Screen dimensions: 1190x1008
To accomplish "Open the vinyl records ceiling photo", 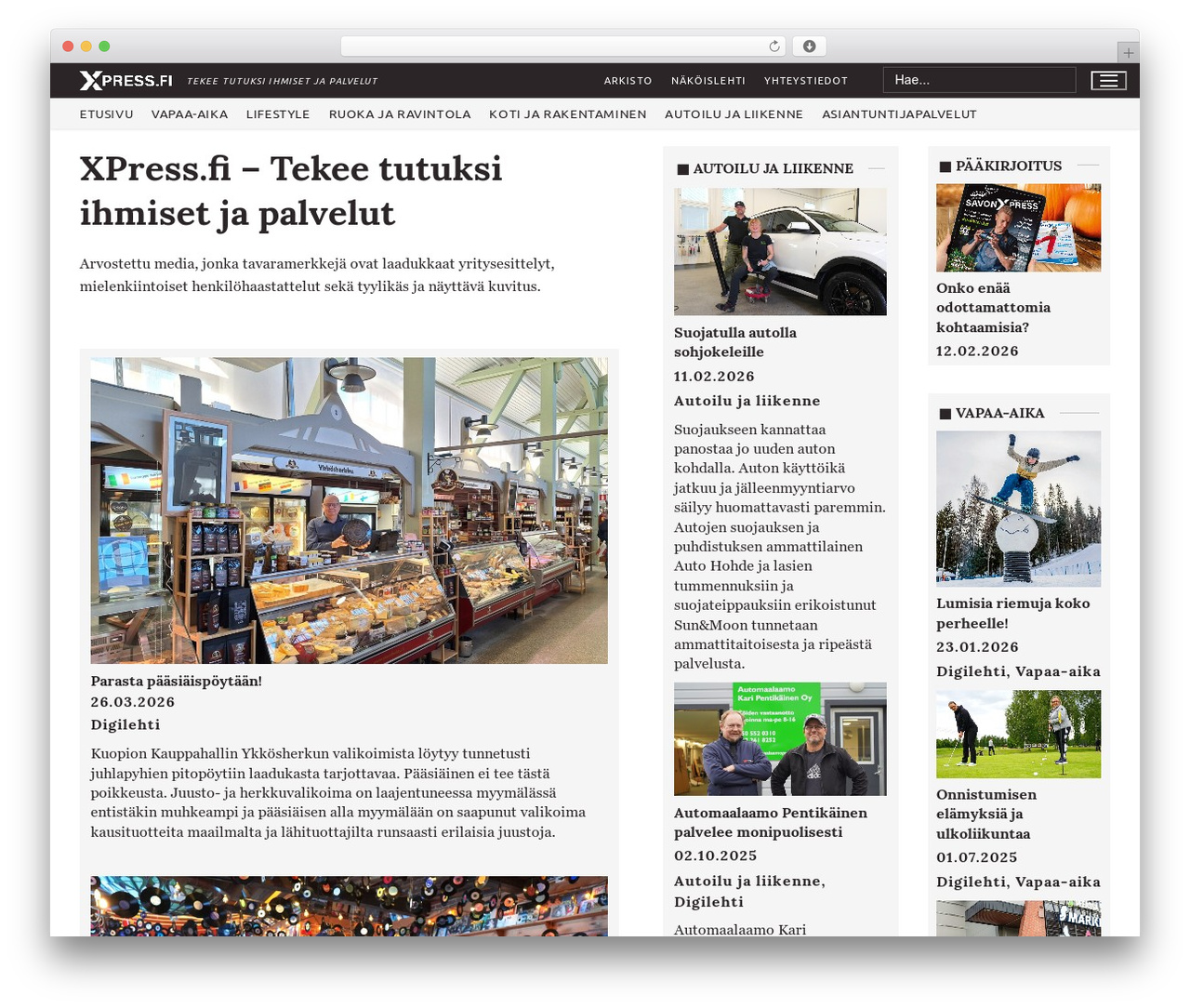I will coord(350,907).
